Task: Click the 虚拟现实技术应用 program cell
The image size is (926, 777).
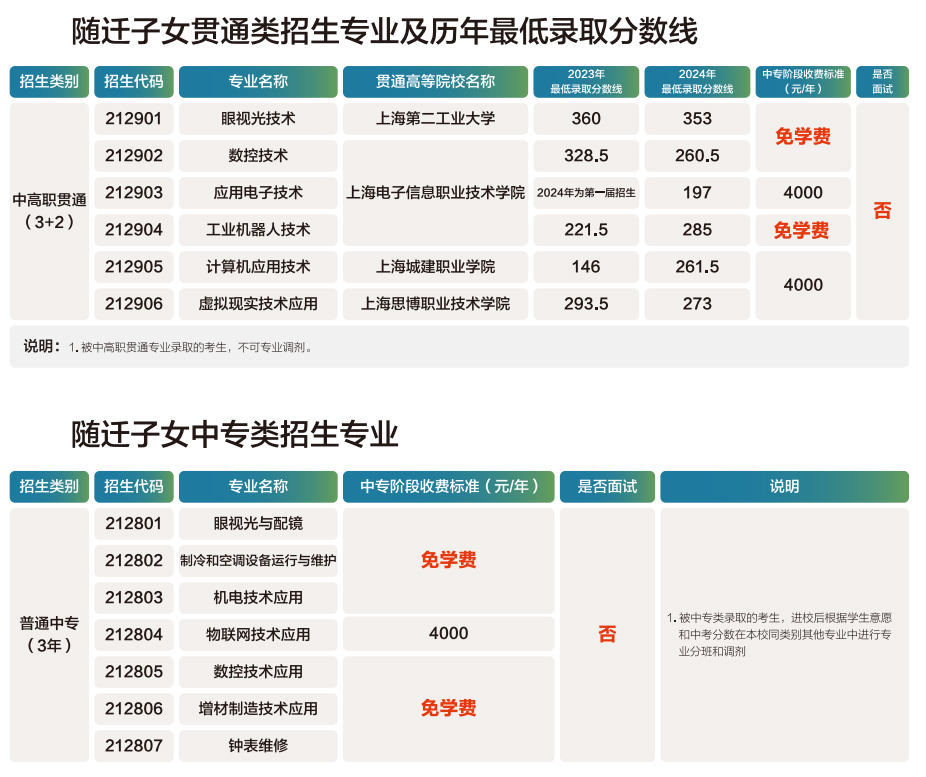Action: pyautogui.click(x=258, y=304)
